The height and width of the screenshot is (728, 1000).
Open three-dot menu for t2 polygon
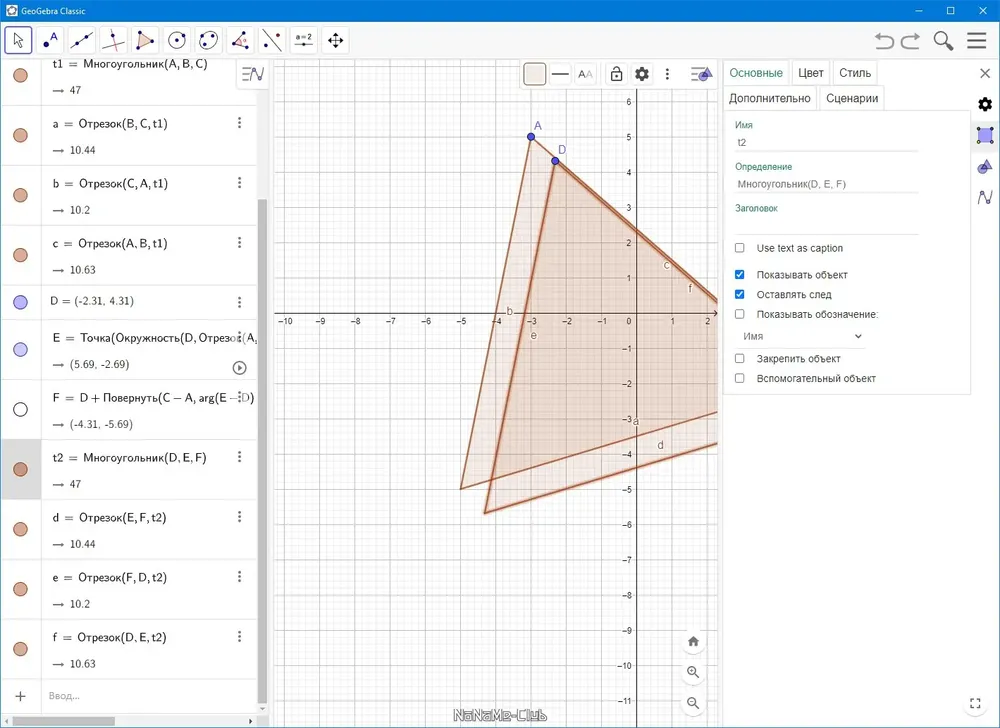239,456
